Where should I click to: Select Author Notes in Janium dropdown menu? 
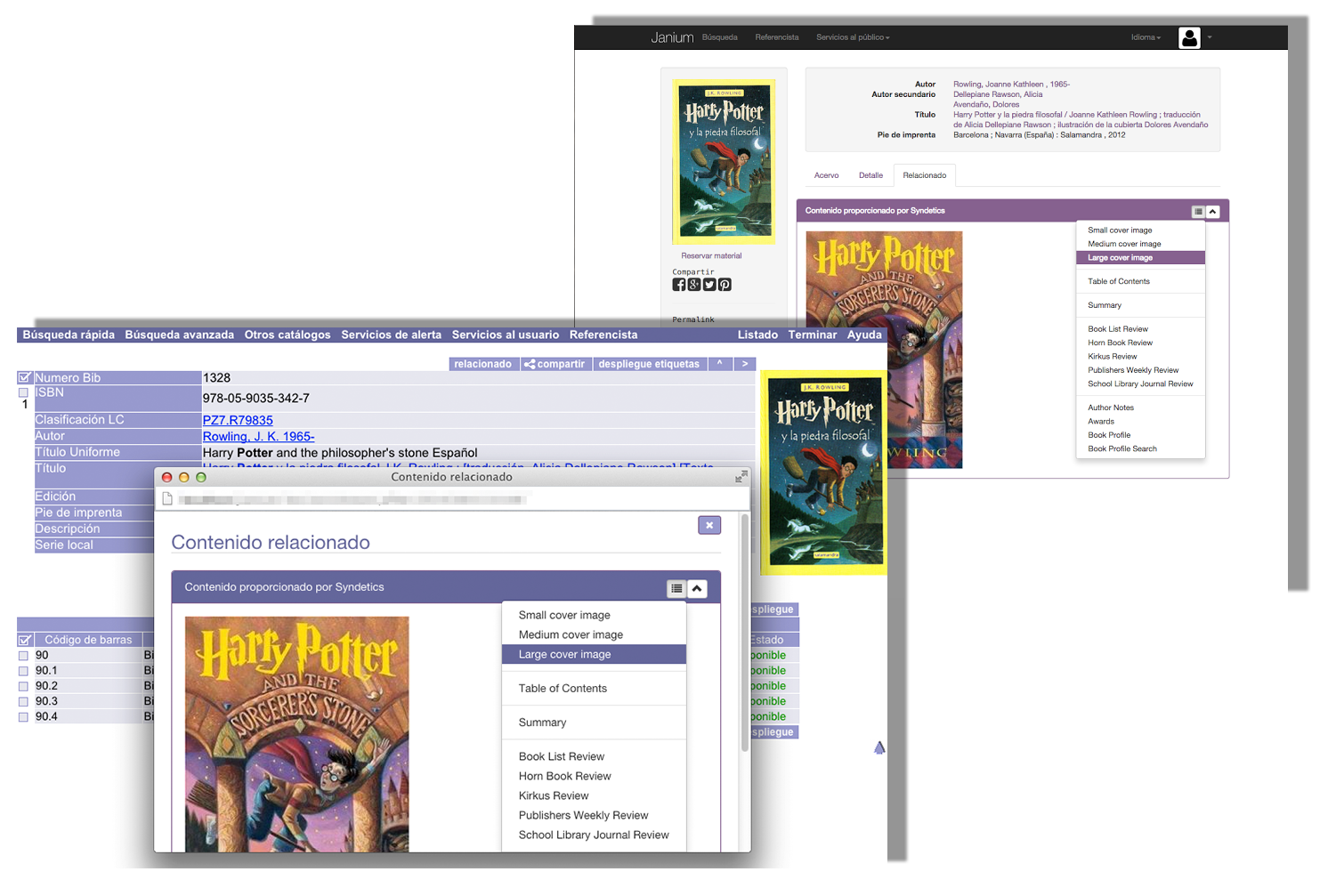pyautogui.click(x=1140, y=408)
